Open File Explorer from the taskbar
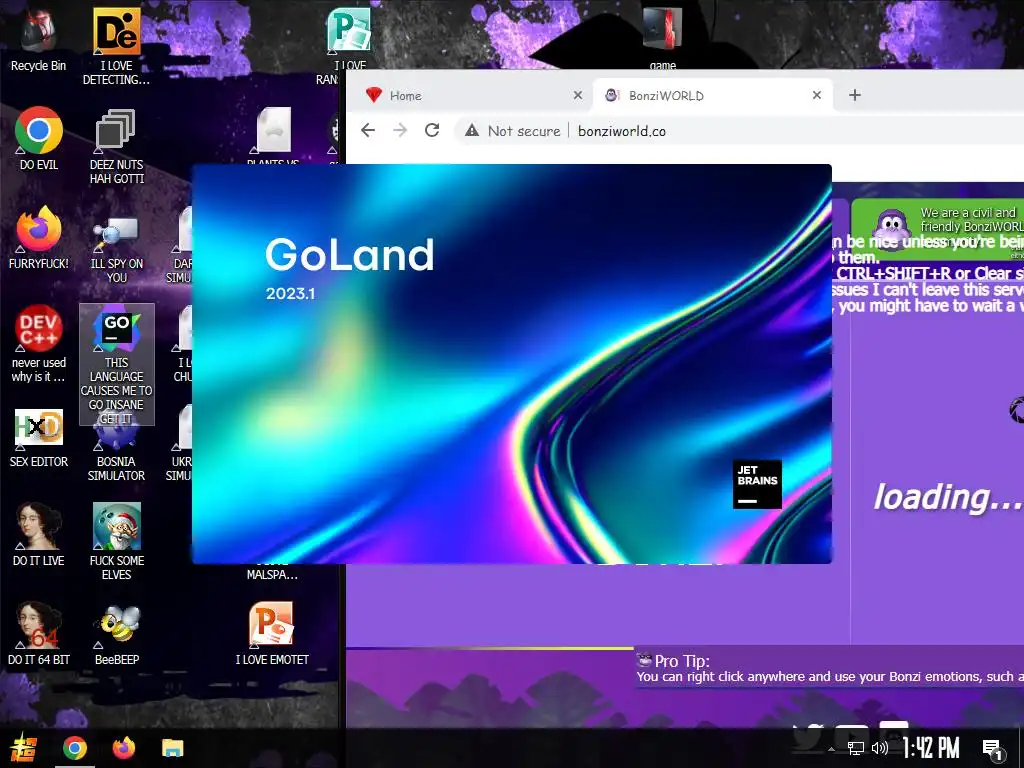The height and width of the screenshot is (768, 1024). pos(172,748)
